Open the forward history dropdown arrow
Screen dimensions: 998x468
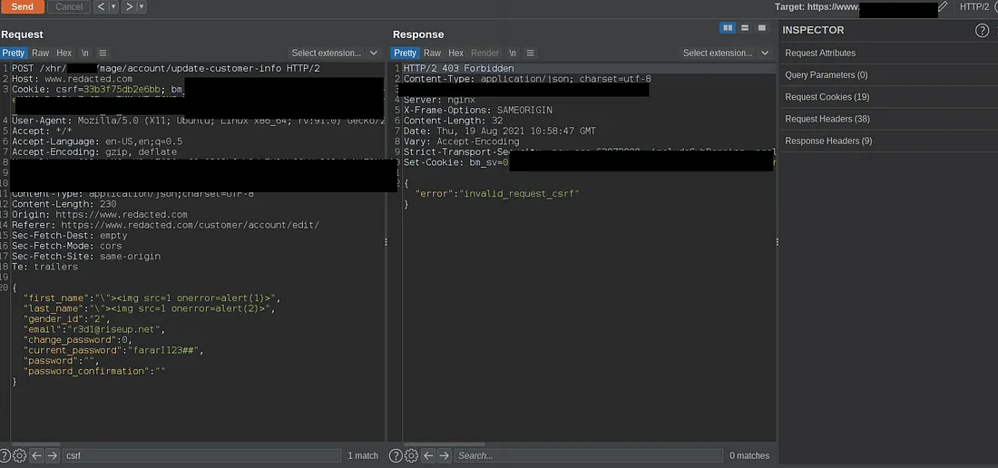(x=141, y=7)
